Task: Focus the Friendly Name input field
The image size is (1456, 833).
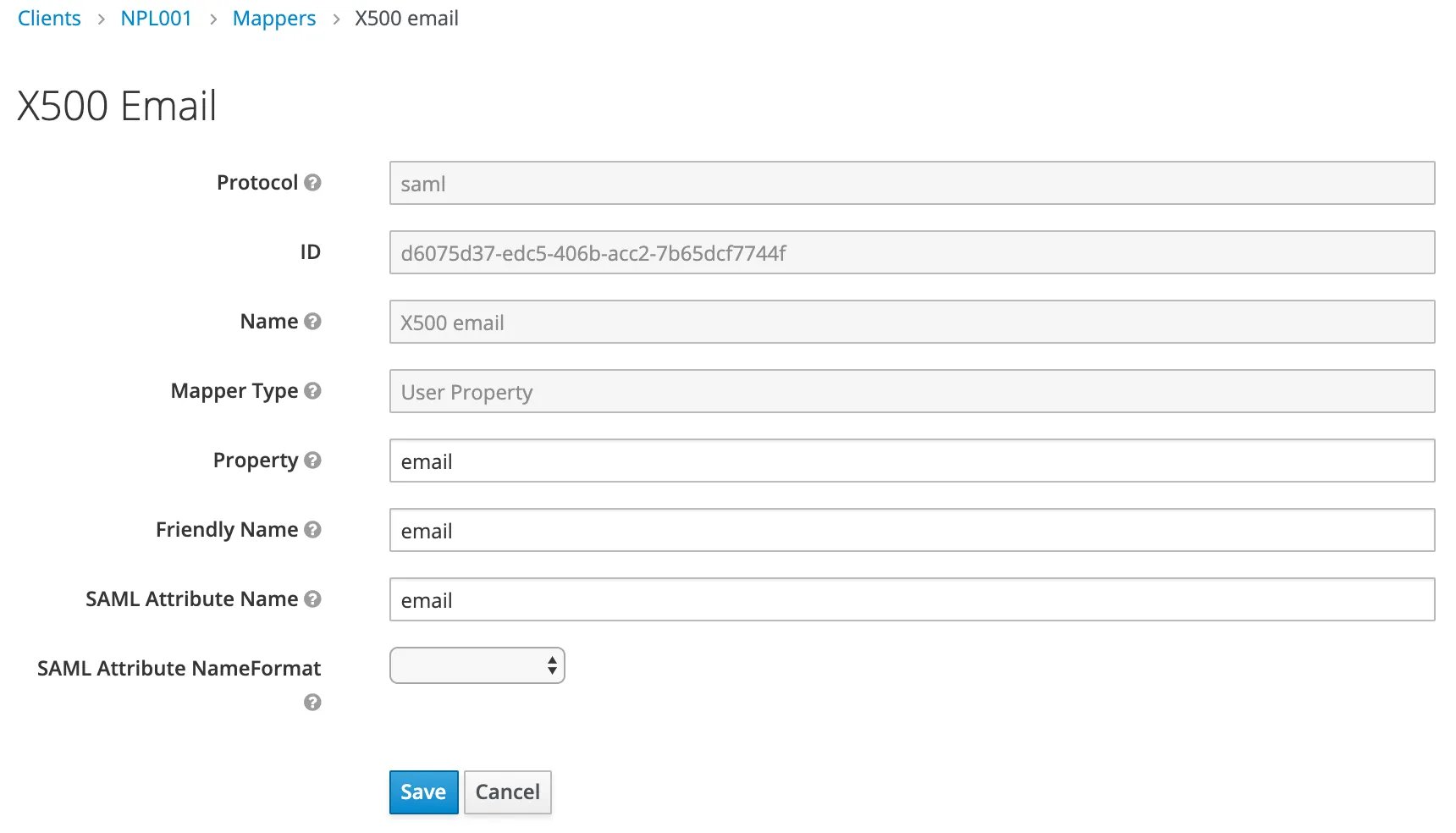Action: tap(912, 531)
